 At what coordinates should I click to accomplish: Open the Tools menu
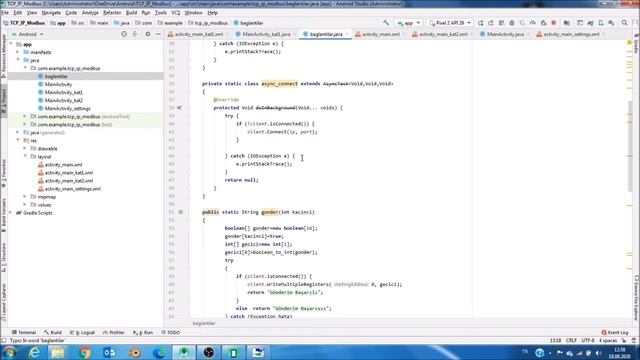pyautogui.click(x=161, y=13)
